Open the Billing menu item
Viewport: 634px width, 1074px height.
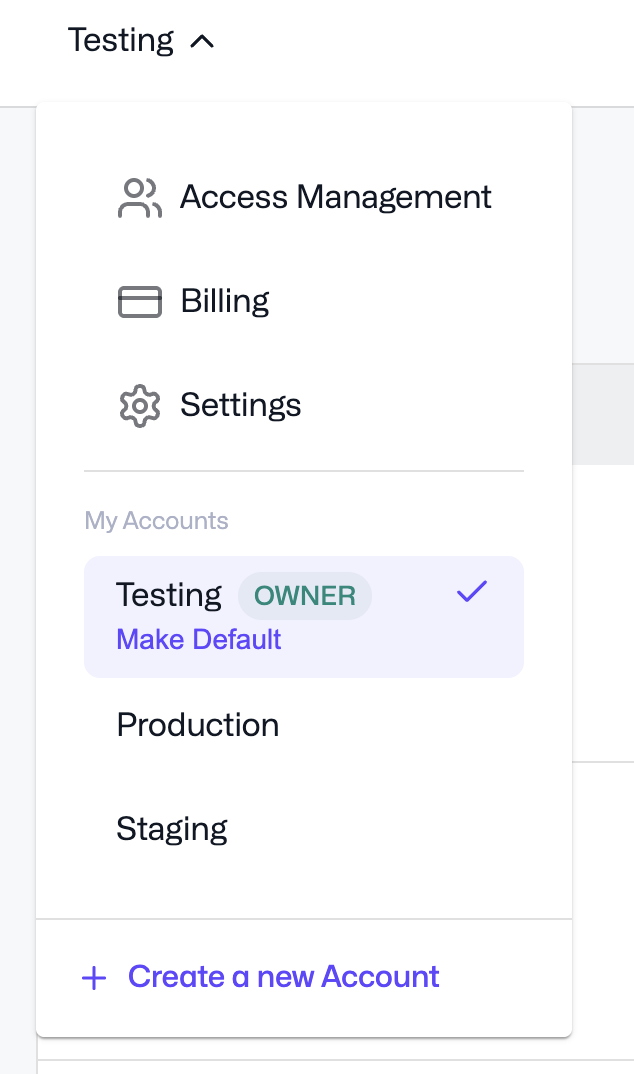coord(224,301)
